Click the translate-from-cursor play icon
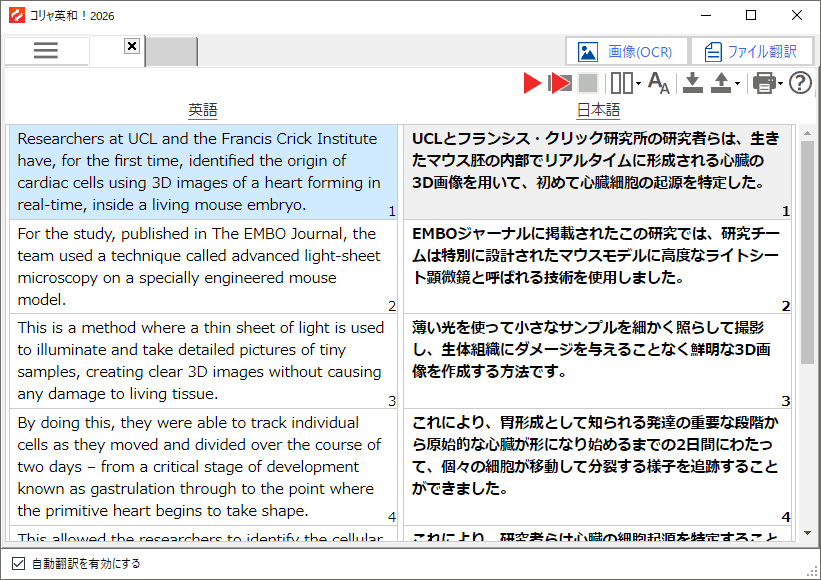 (560, 84)
